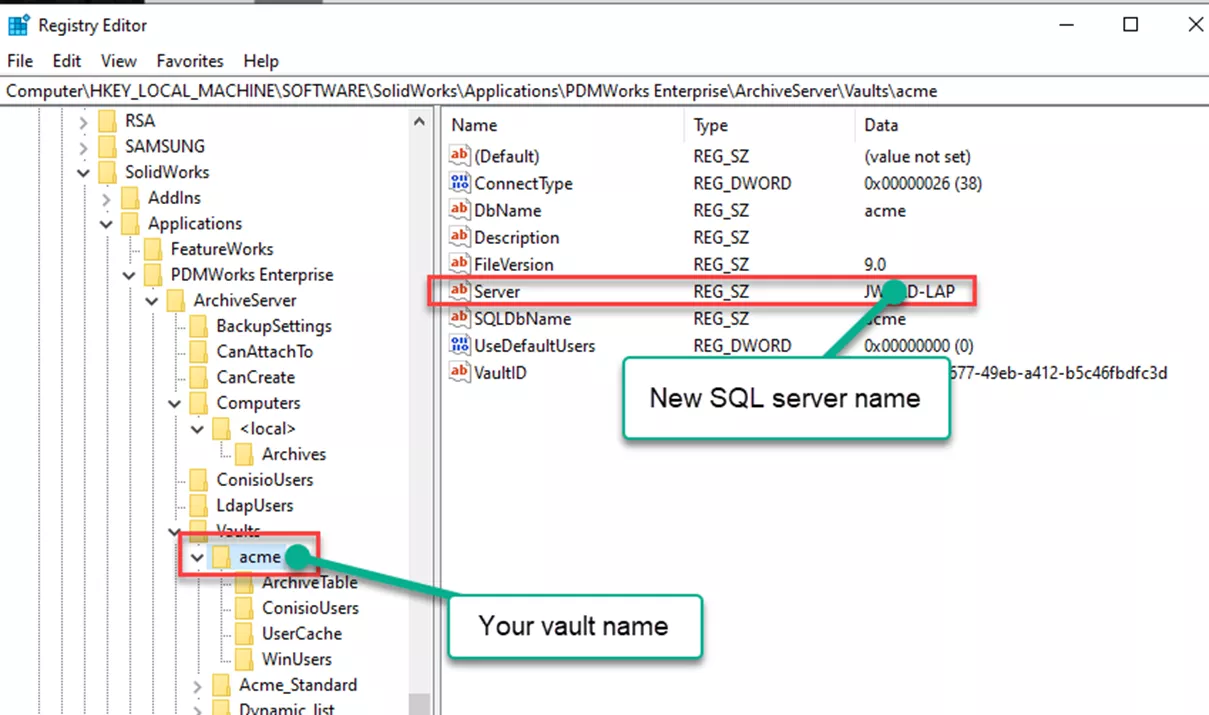Screen dimensions: 1209x715
Task: Collapse the SolidWorks key
Action: pyautogui.click(x=84, y=171)
